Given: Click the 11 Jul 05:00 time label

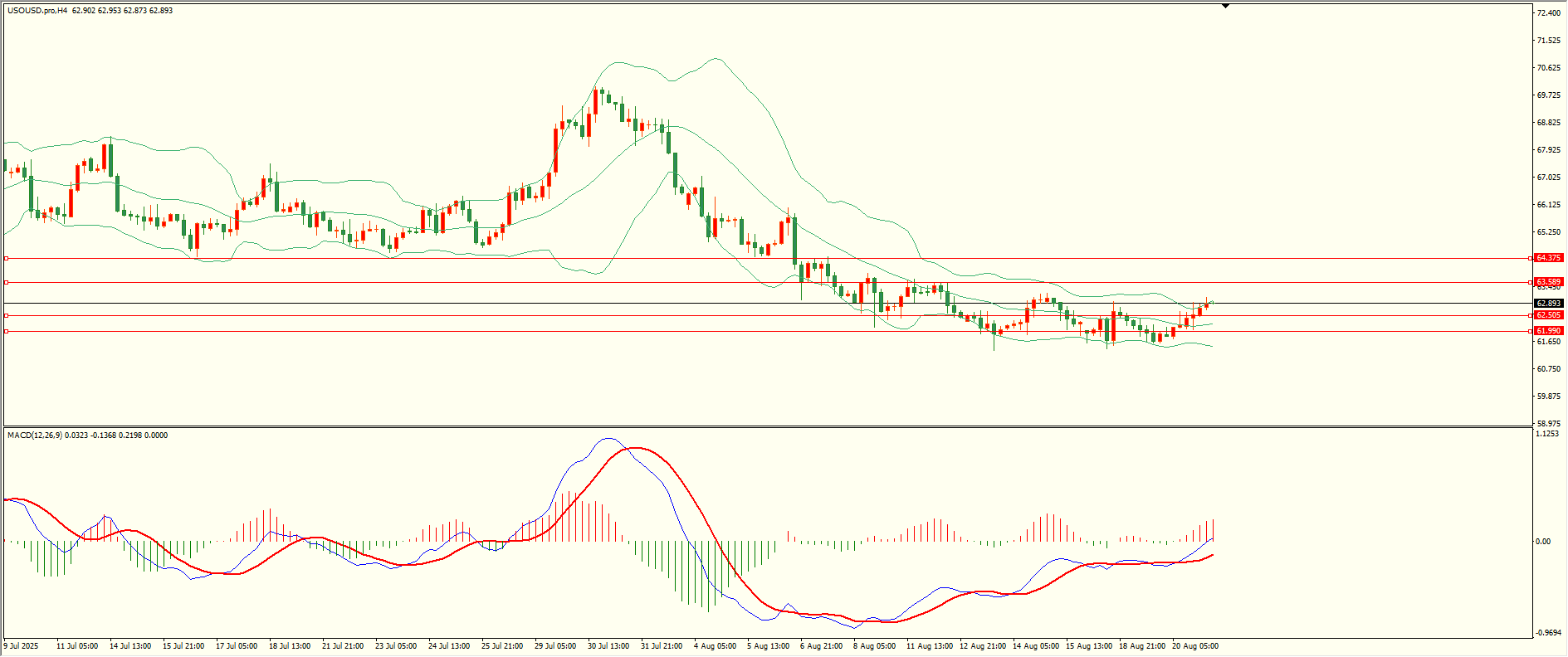Looking at the screenshot, I should [x=77, y=646].
